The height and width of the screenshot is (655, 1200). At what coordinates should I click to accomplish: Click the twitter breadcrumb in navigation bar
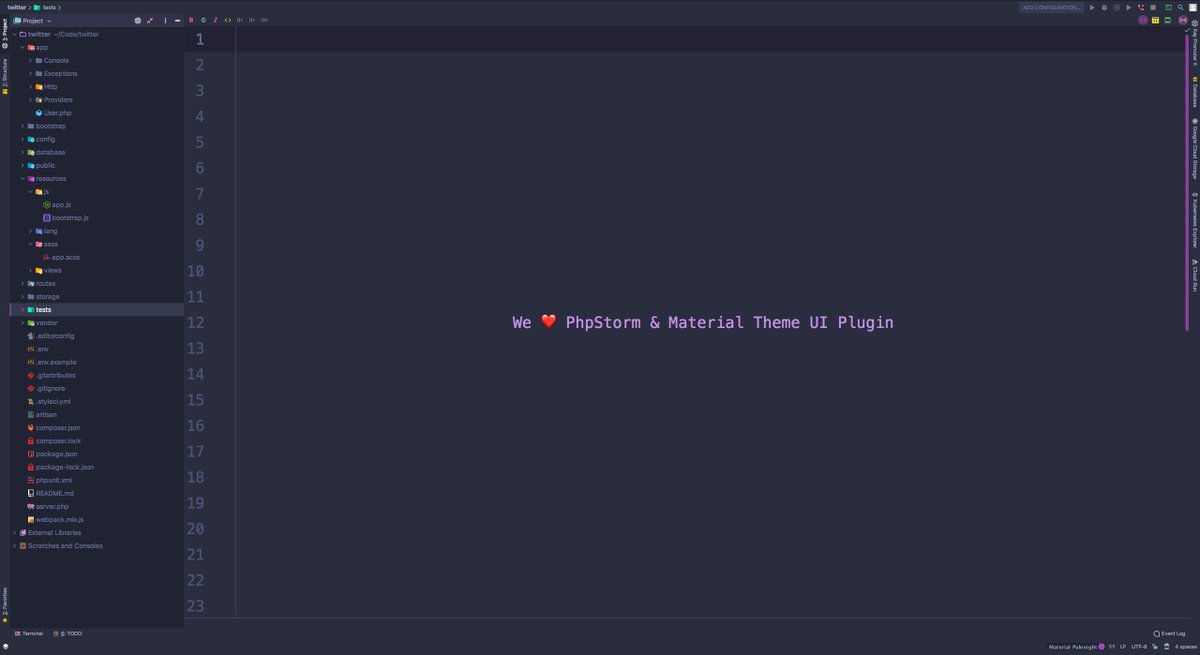tap(17, 7)
